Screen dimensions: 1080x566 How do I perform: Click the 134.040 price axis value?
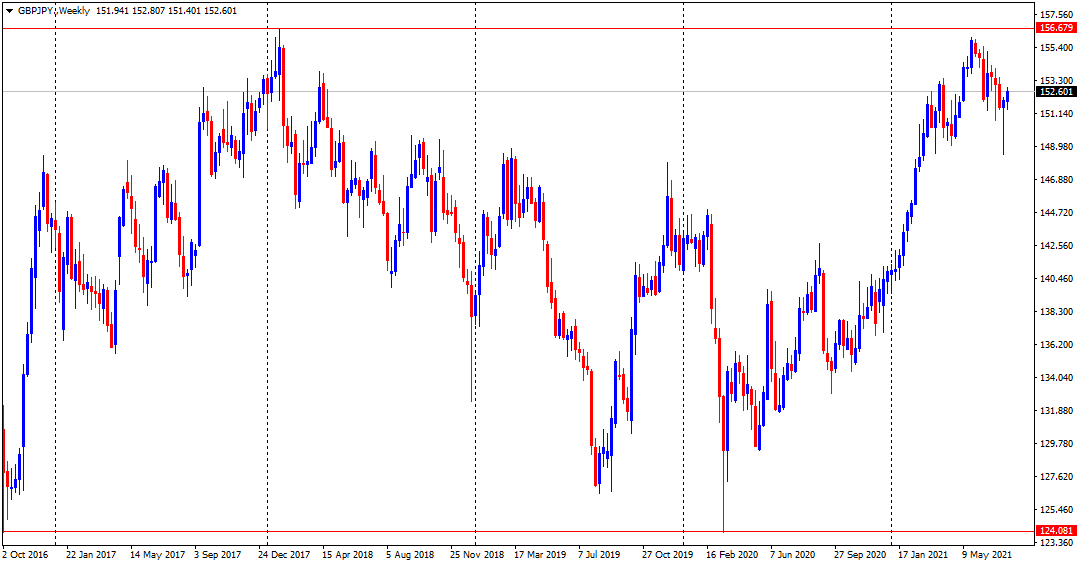(x=1057, y=378)
